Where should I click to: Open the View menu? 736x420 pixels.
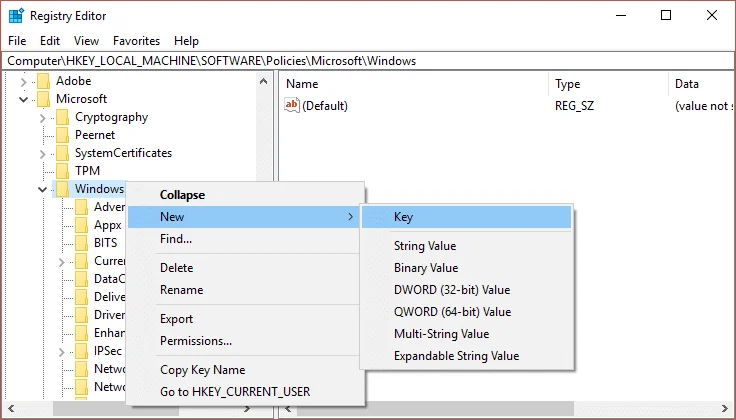(86, 41)
